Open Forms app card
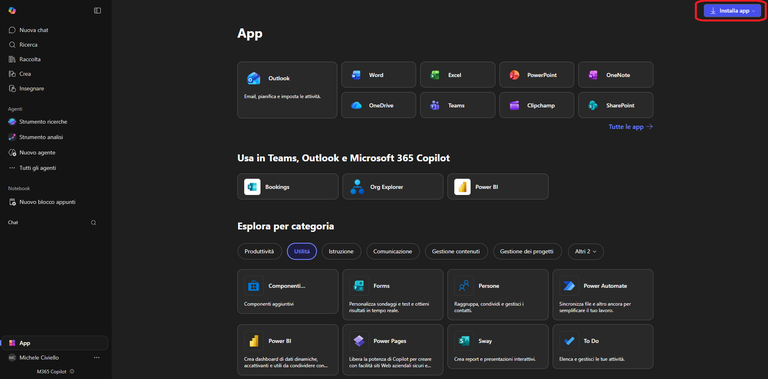Screen dimensions: 768x379 click(392, 294)
